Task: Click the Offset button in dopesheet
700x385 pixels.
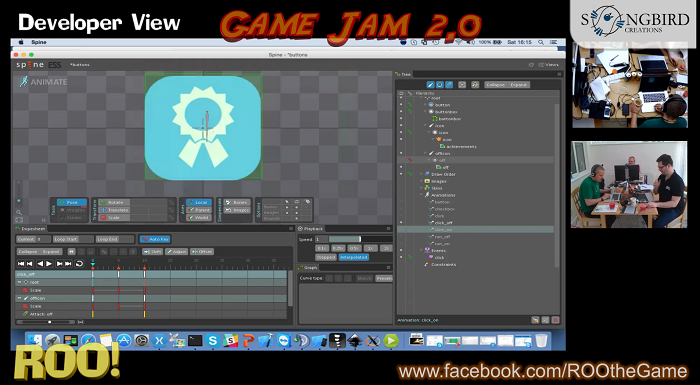Action: click(x=202, y=252)
